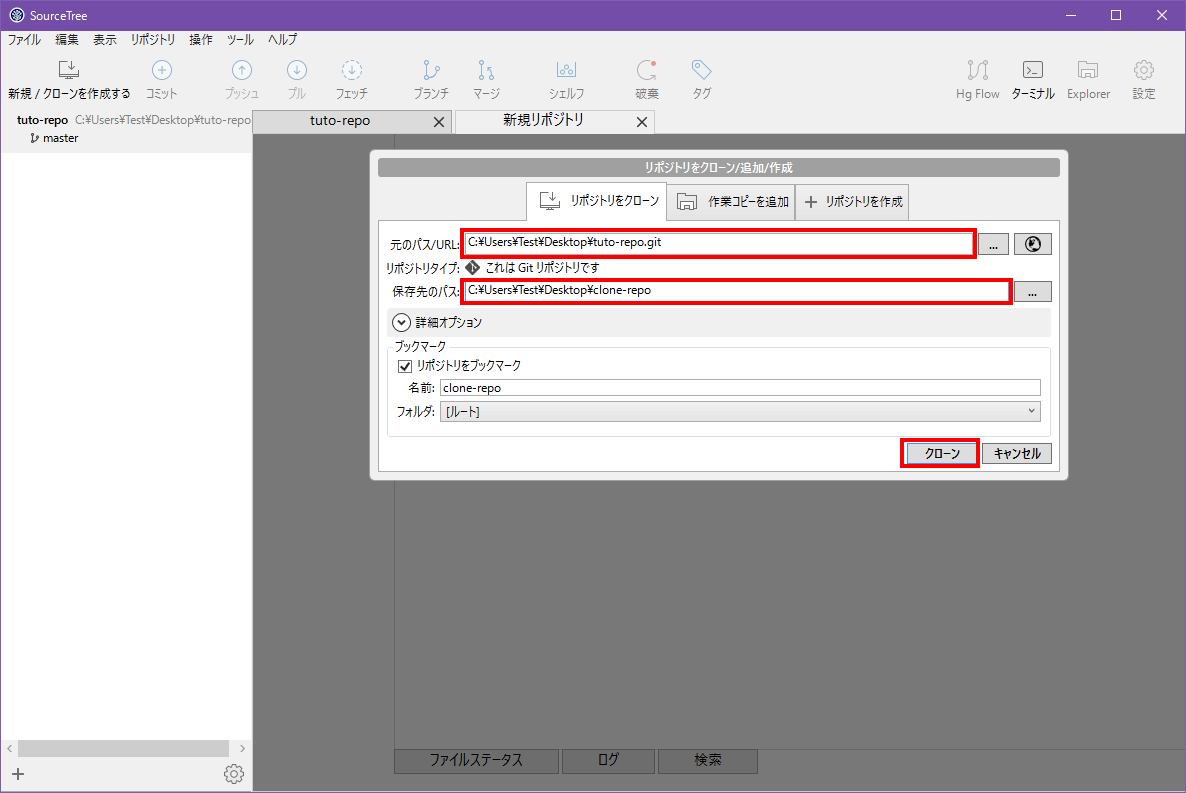This screenshot has width=1186, height=793.
Task: Click the マージ (Merge) toolbar icon
Action: (486, 78)
